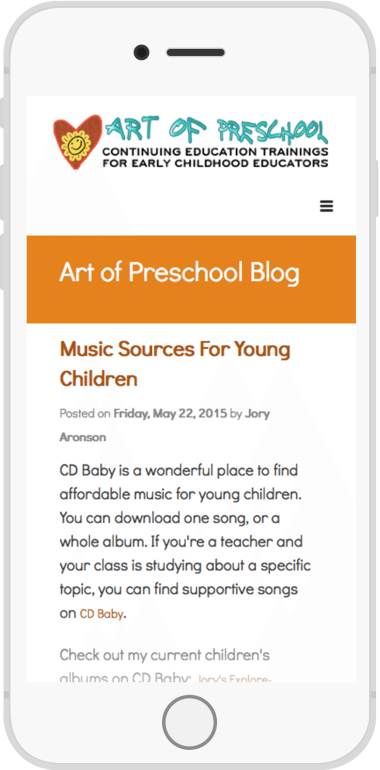Click the Continuing Education Trainings tagline
This screenshot has height=770, width=380.
tap(215, 157)
